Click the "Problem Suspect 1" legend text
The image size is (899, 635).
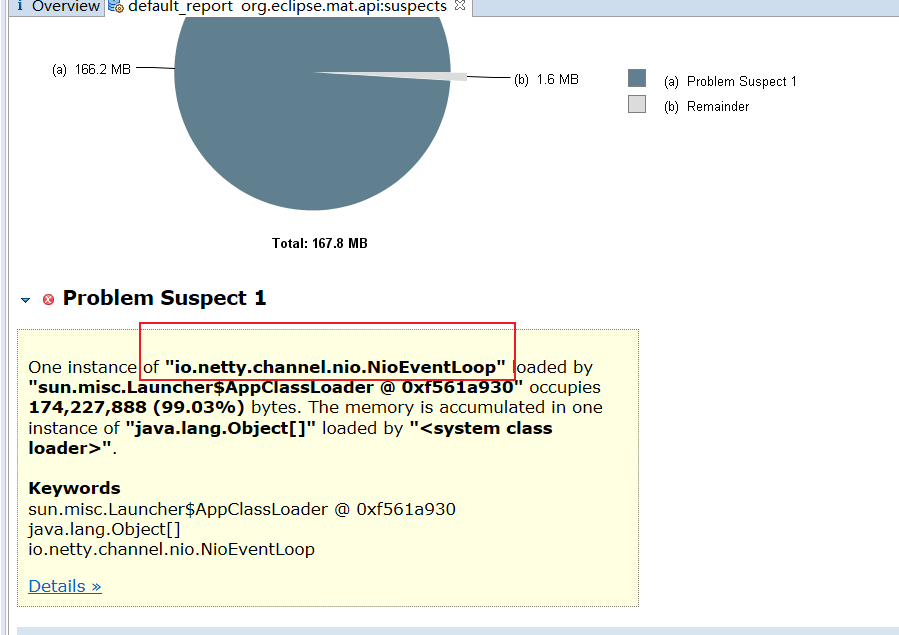[x=741, y=82]
